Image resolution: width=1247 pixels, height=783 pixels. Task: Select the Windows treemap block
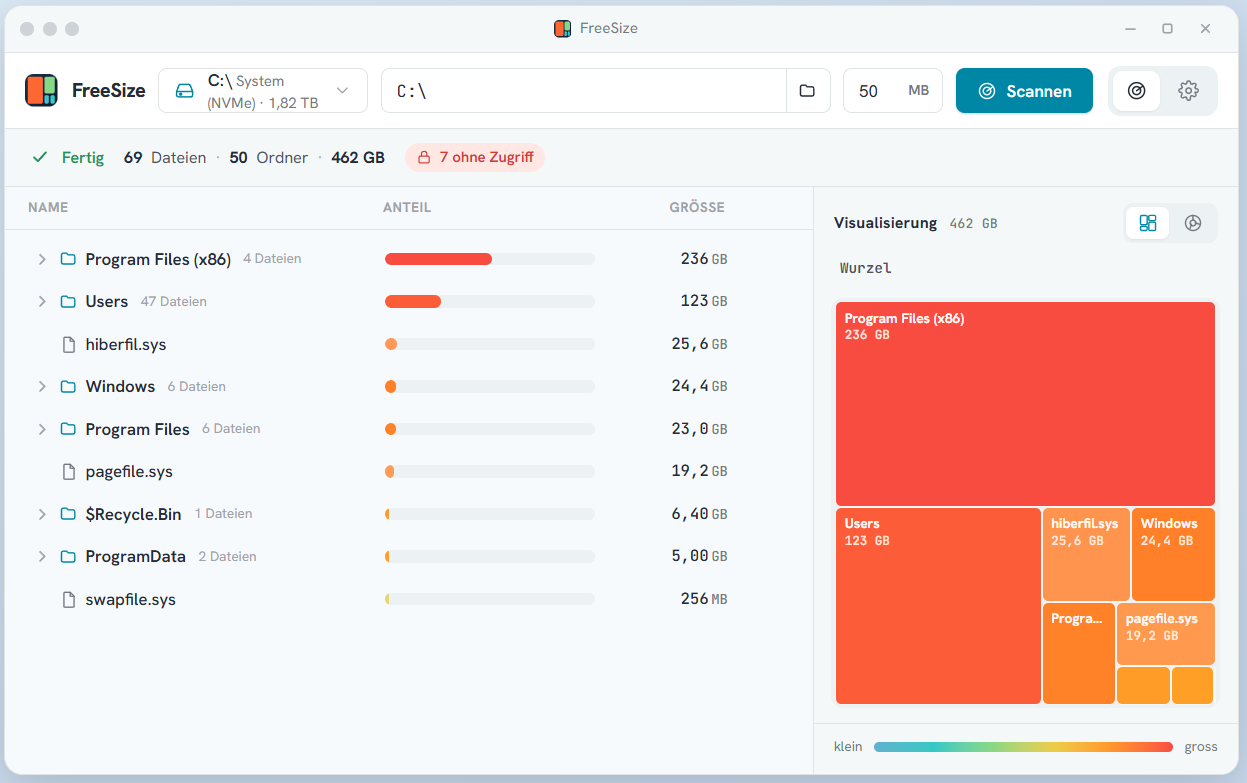click(x=1173, y=554)
